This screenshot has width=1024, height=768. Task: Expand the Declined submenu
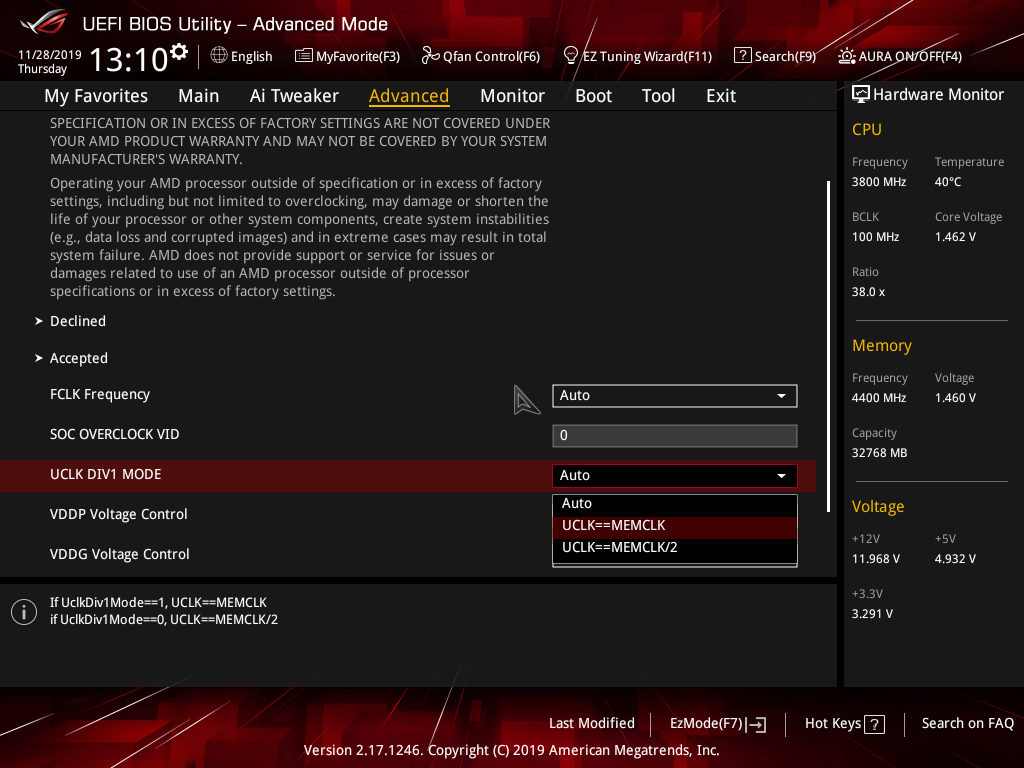[78, 321]
